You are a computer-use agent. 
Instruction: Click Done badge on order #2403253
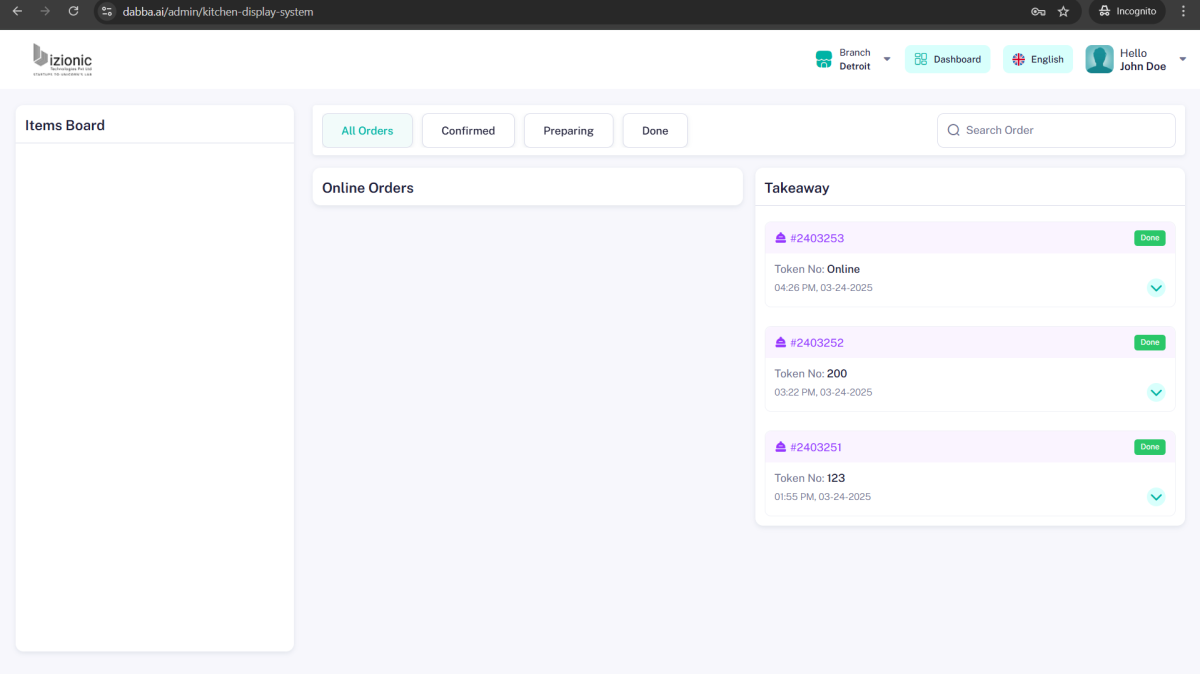tap(1150, 238)
